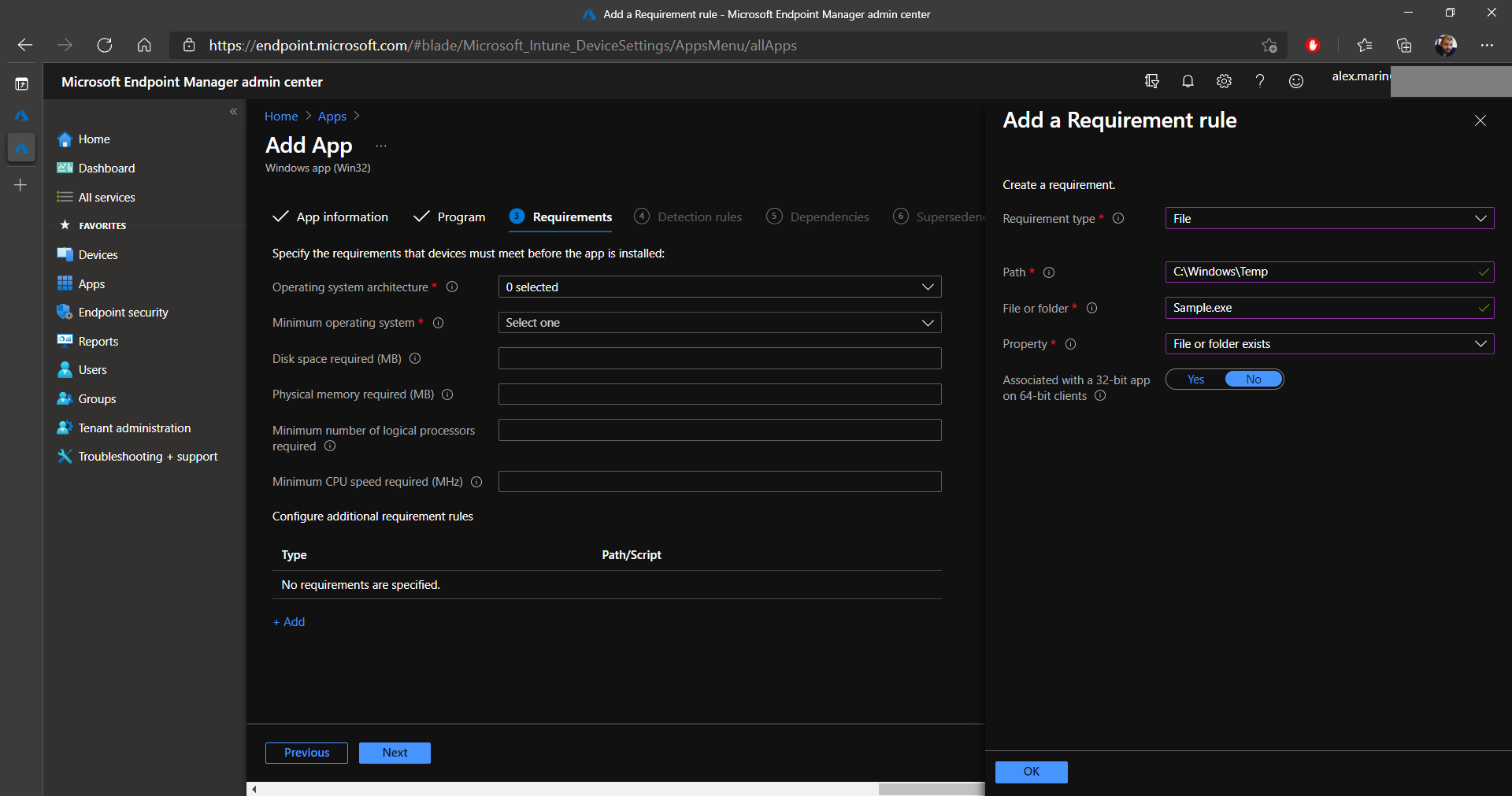Open the Property dropdown
The image size is (1512, 796).
pyautogui.click(x=1329, y=344)
